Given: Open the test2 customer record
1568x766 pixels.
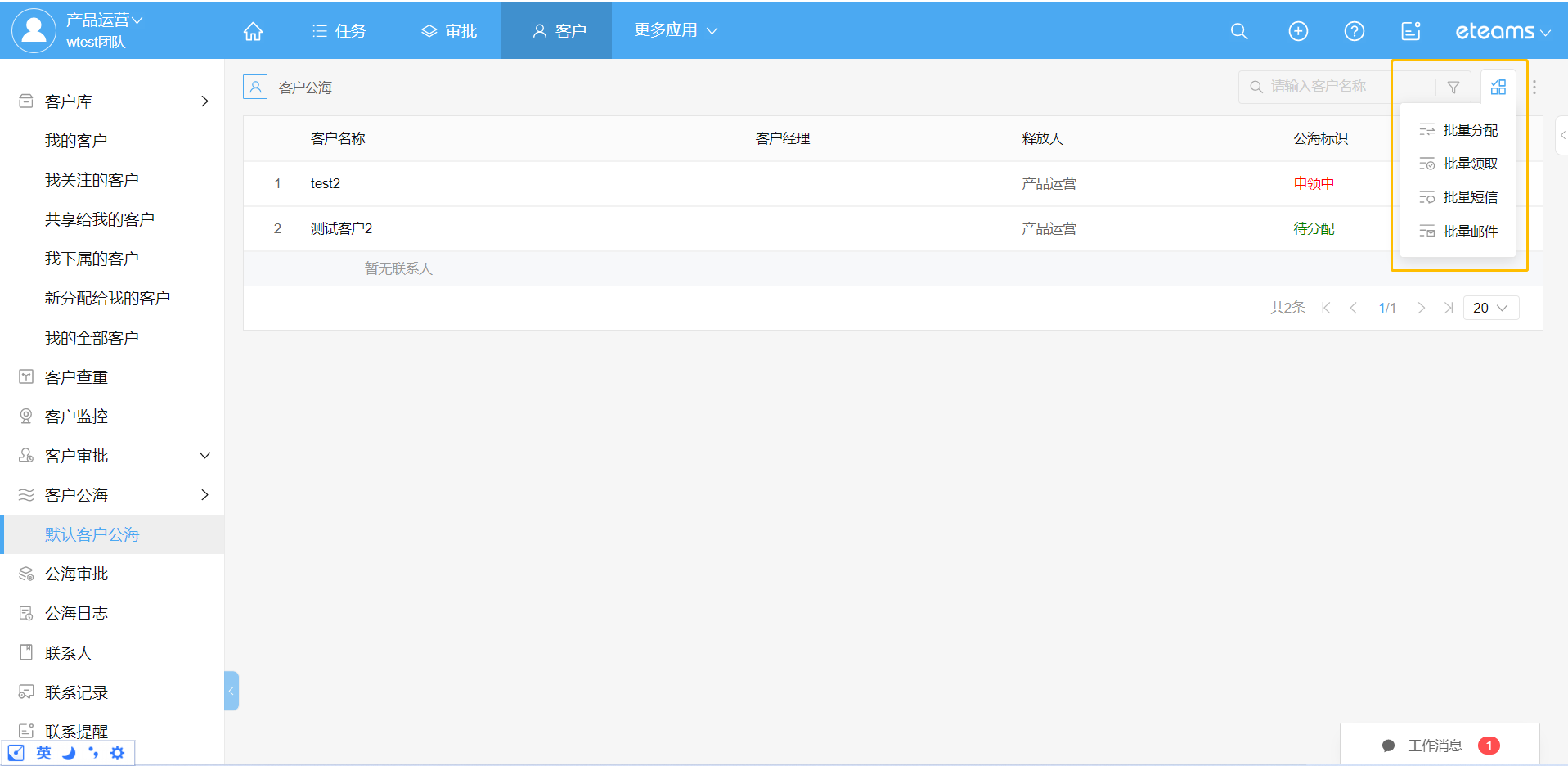Looking at the screenshot, I should tap(326, 183).
